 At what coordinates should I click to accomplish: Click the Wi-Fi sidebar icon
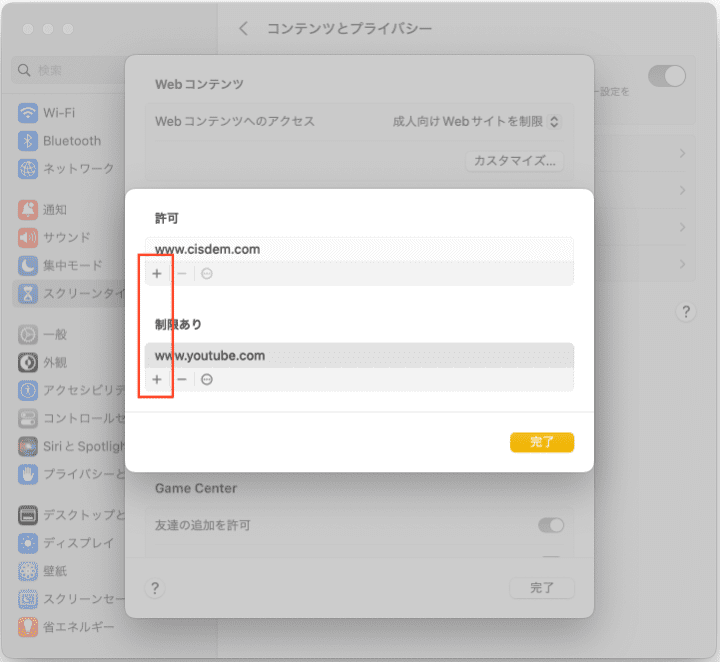pos(28,113)
